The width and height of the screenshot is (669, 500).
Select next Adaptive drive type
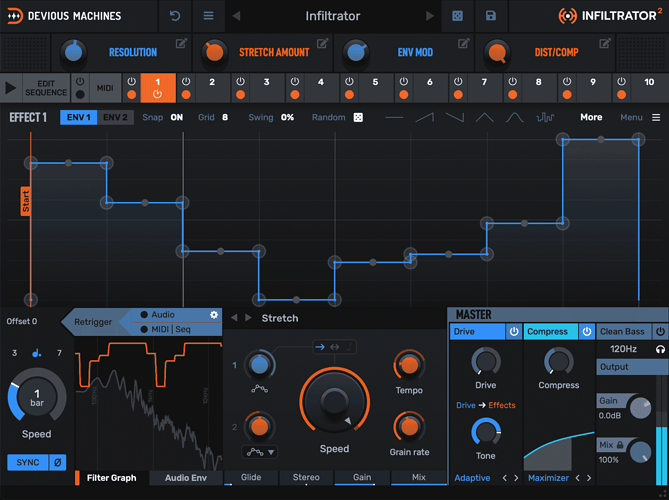[x=516, y=478]
